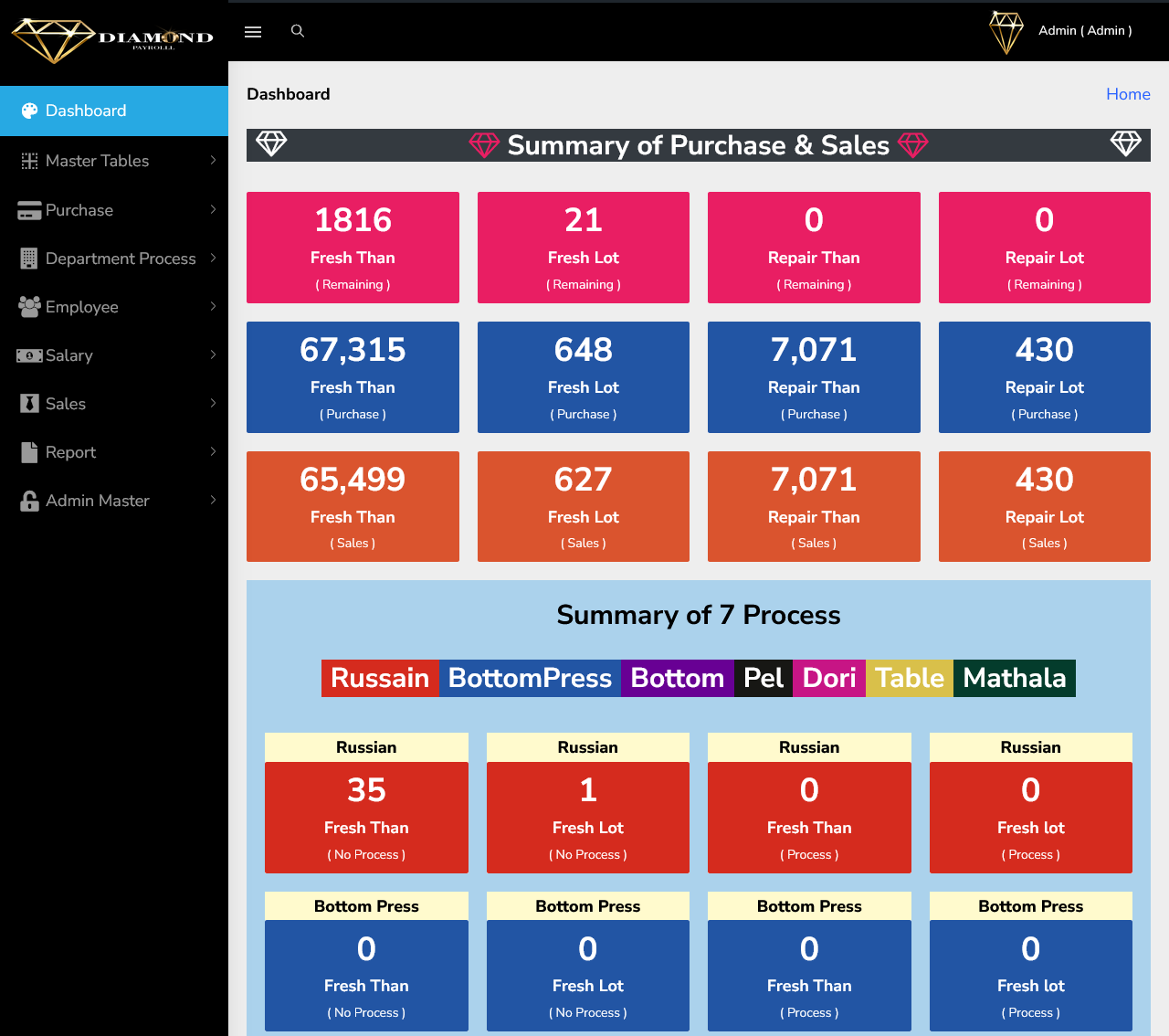1169x1036 pixels.
Task: Click the Dashboard palette icon
Action: click(x=29, y=111)
